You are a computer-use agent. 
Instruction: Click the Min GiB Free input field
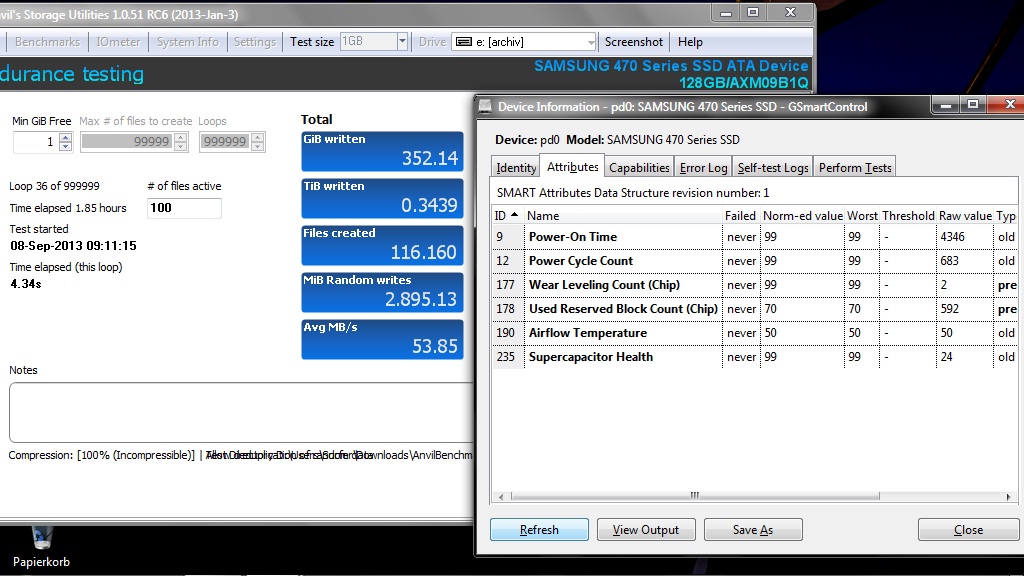36,142
